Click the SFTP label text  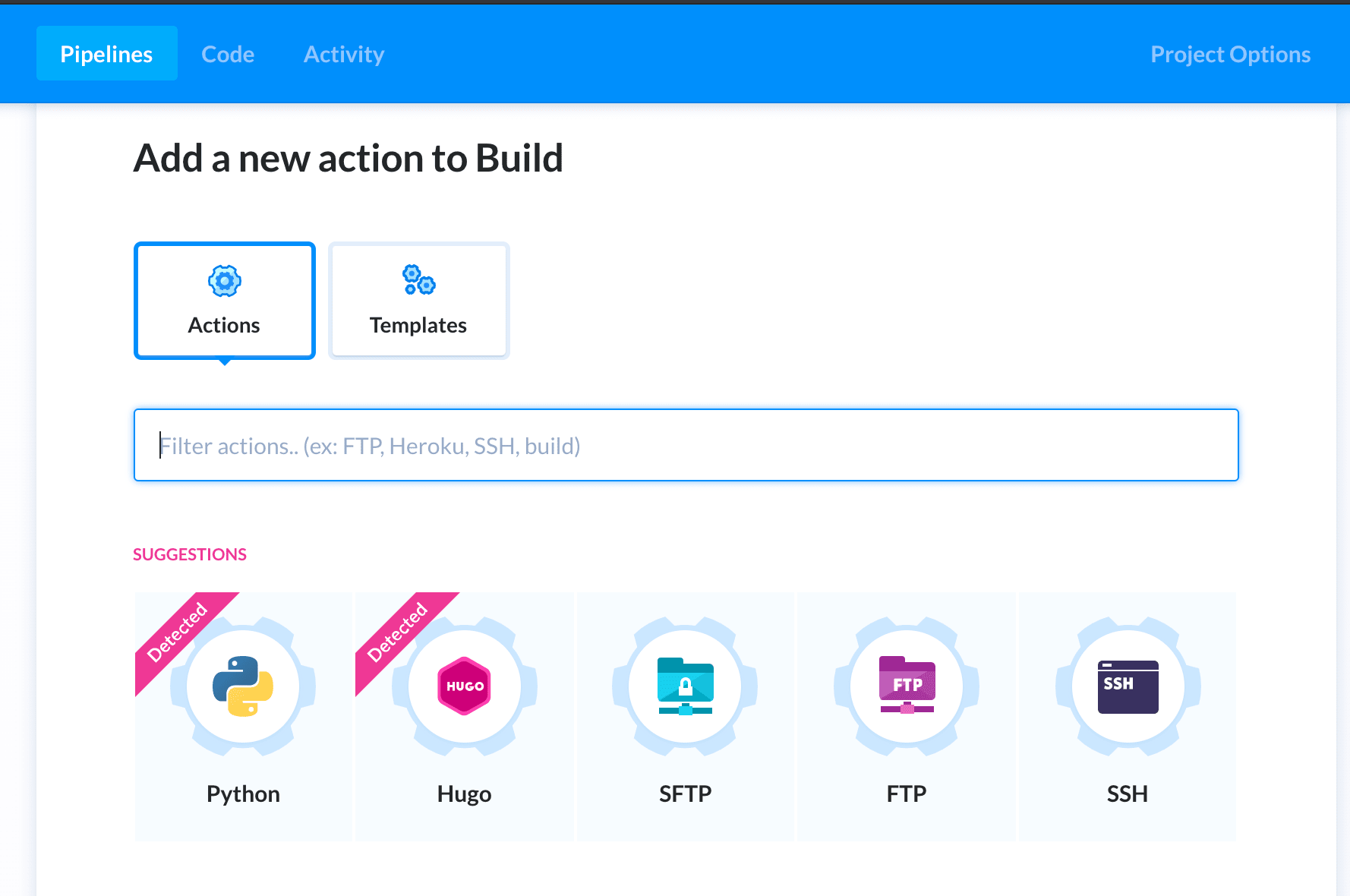click(686, 793)
